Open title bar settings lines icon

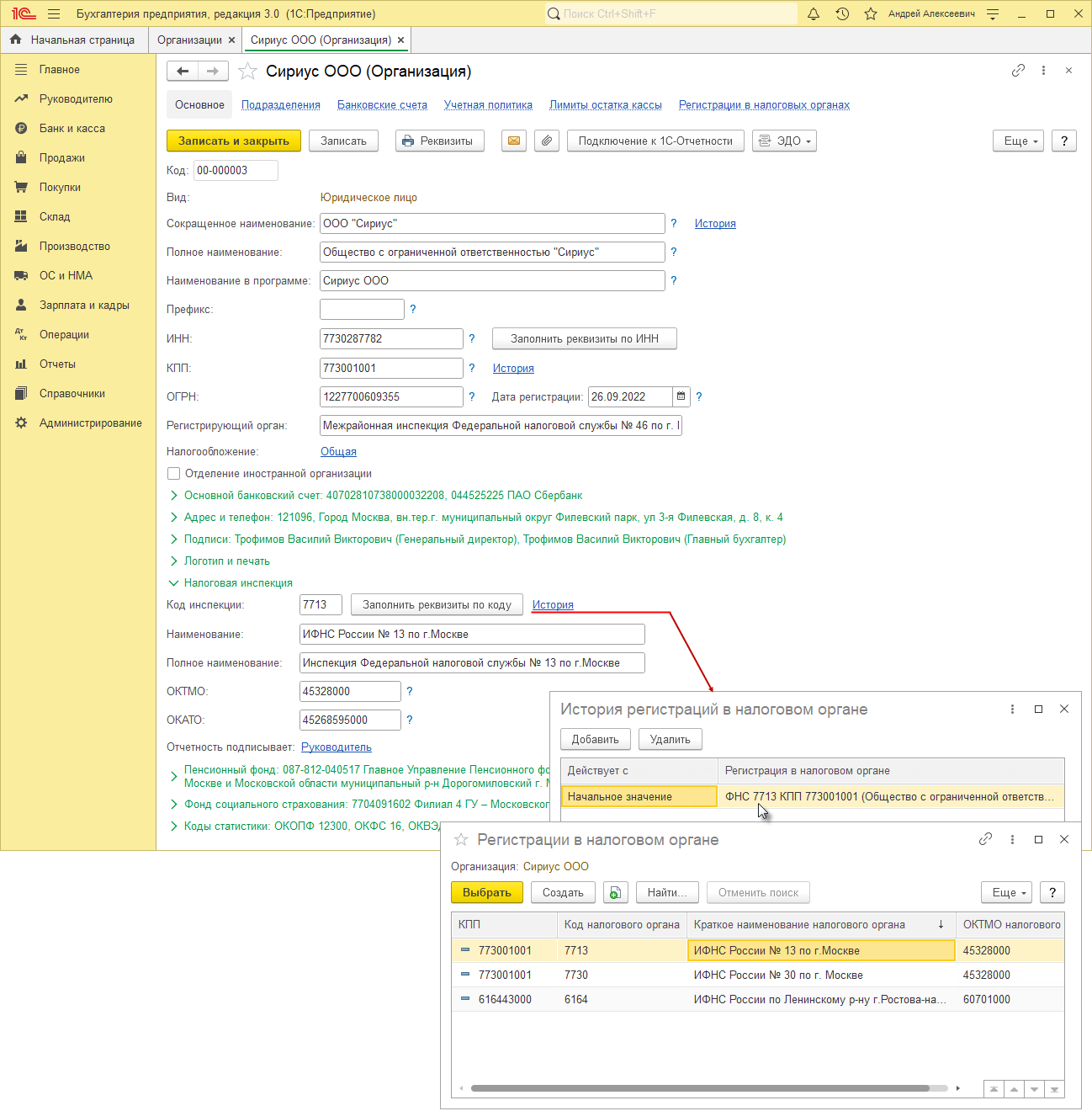(993, 14)
